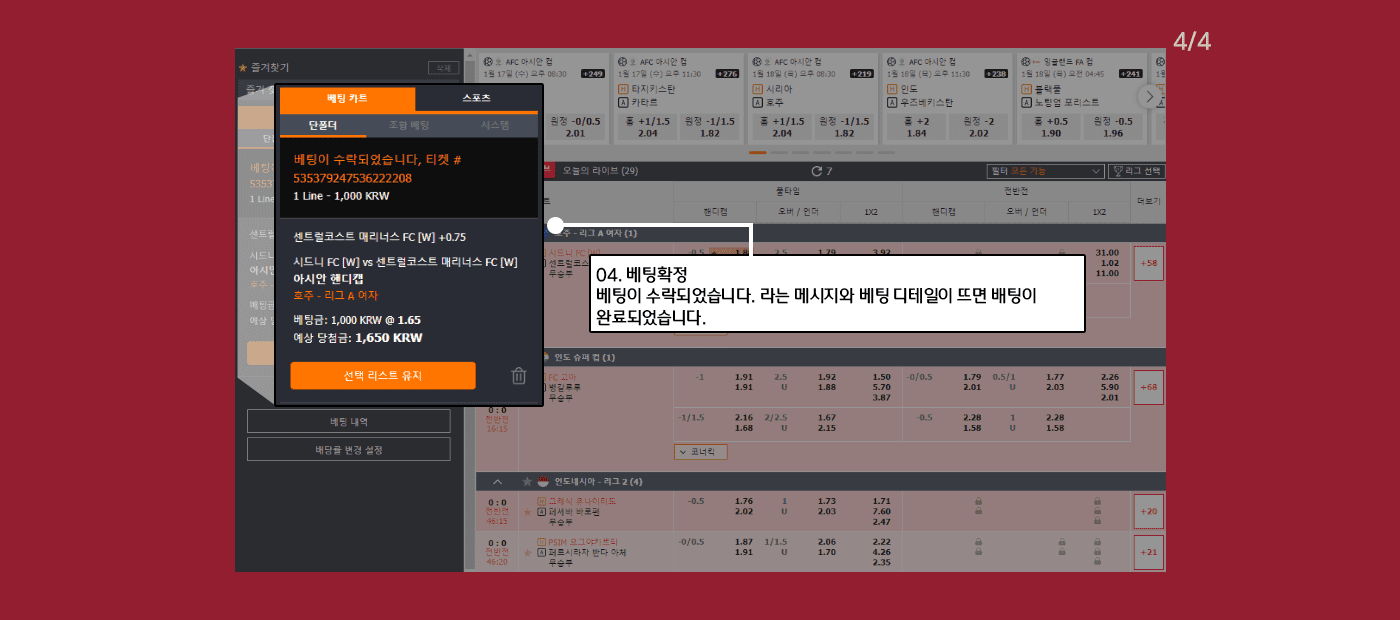Viewport: 1400px width, 620px height.
Task: Click soccer ball icon on 타지키스탄 card
Action: tap(623, 61)
